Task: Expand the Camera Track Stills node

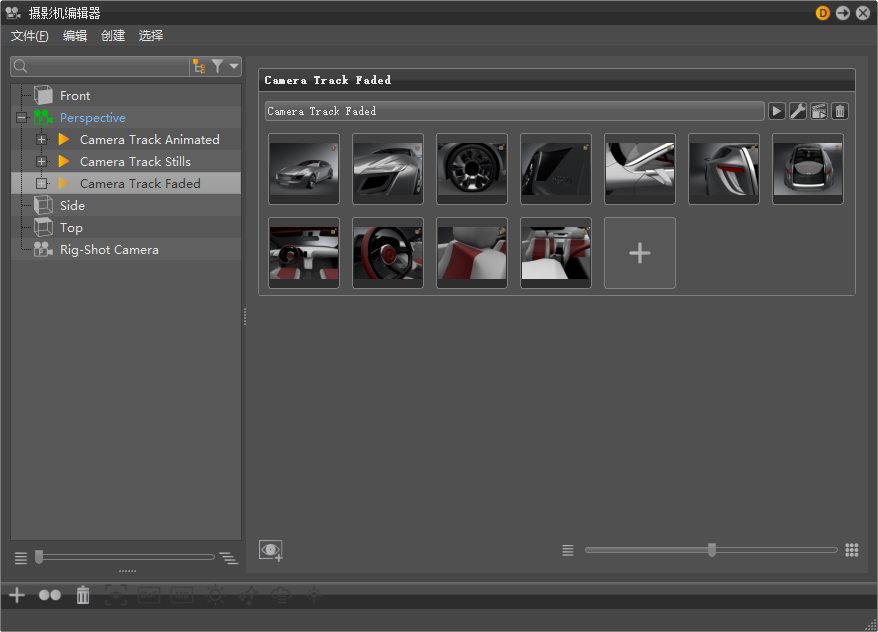Action: tap(41, 162)
